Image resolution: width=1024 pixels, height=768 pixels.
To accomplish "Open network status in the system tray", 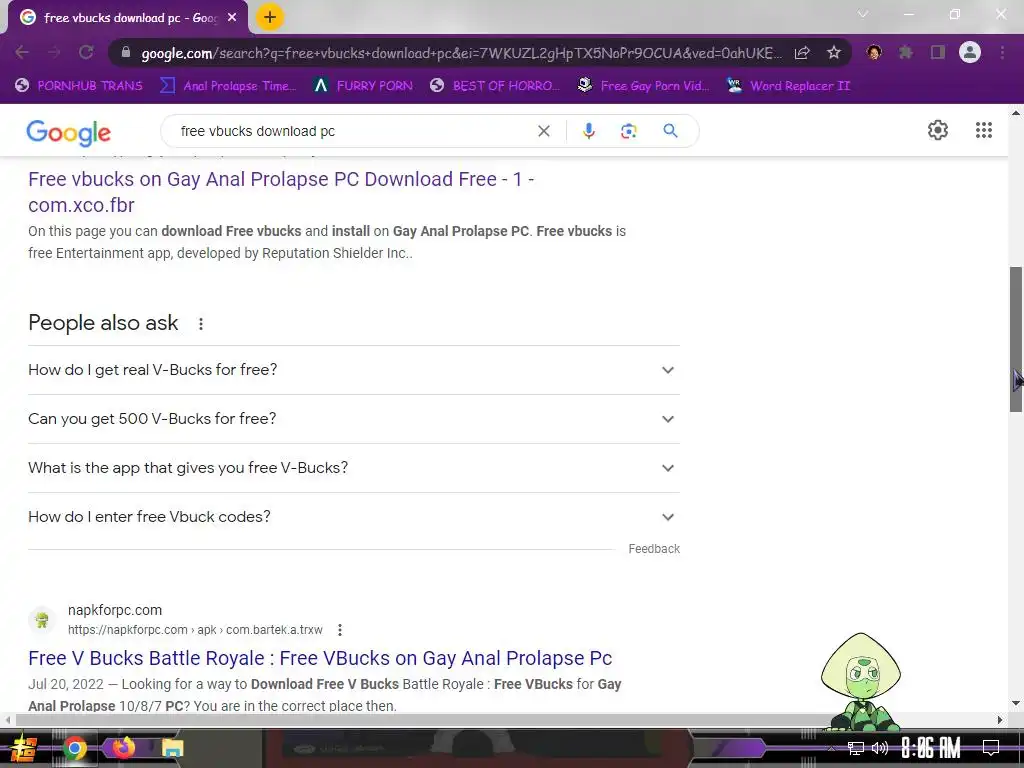I will point(855,748).
